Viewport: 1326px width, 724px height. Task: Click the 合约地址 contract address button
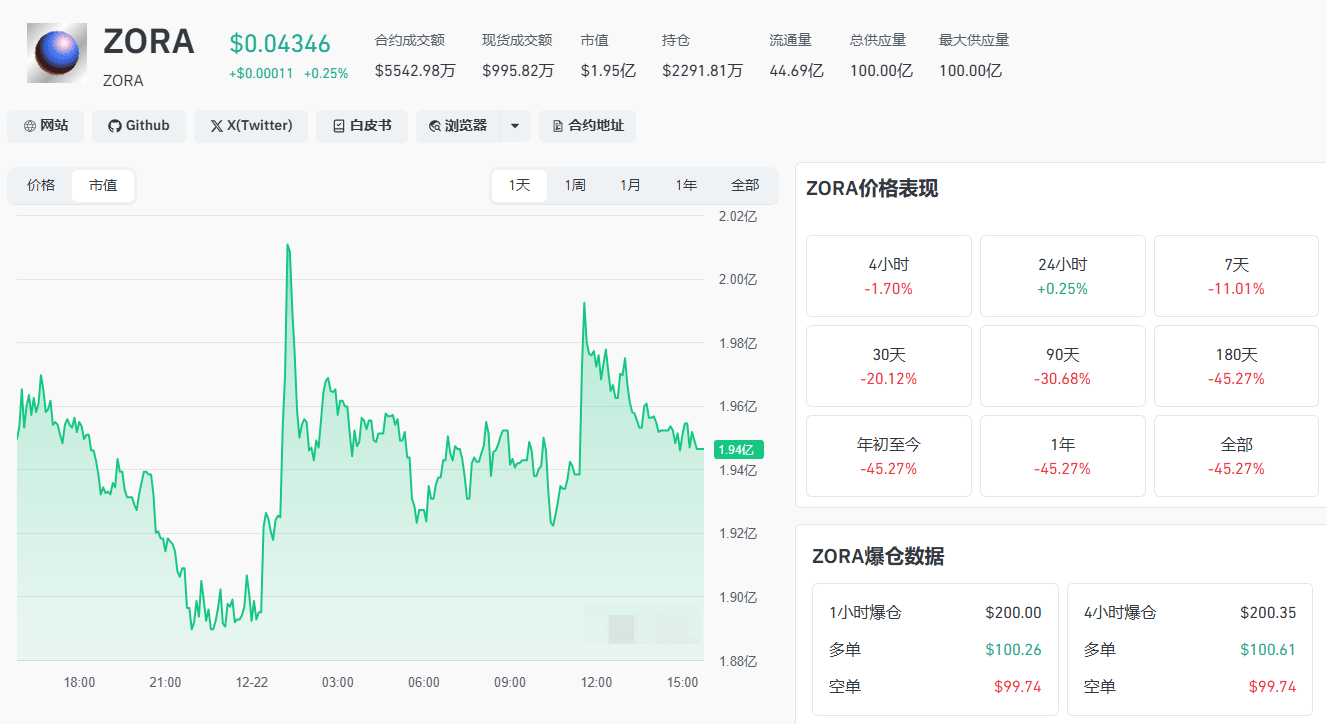(x=587, y=126)
